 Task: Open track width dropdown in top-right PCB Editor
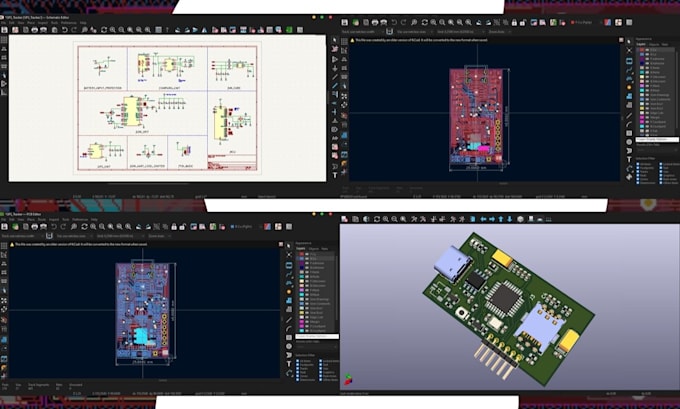(x=362, y=32)
